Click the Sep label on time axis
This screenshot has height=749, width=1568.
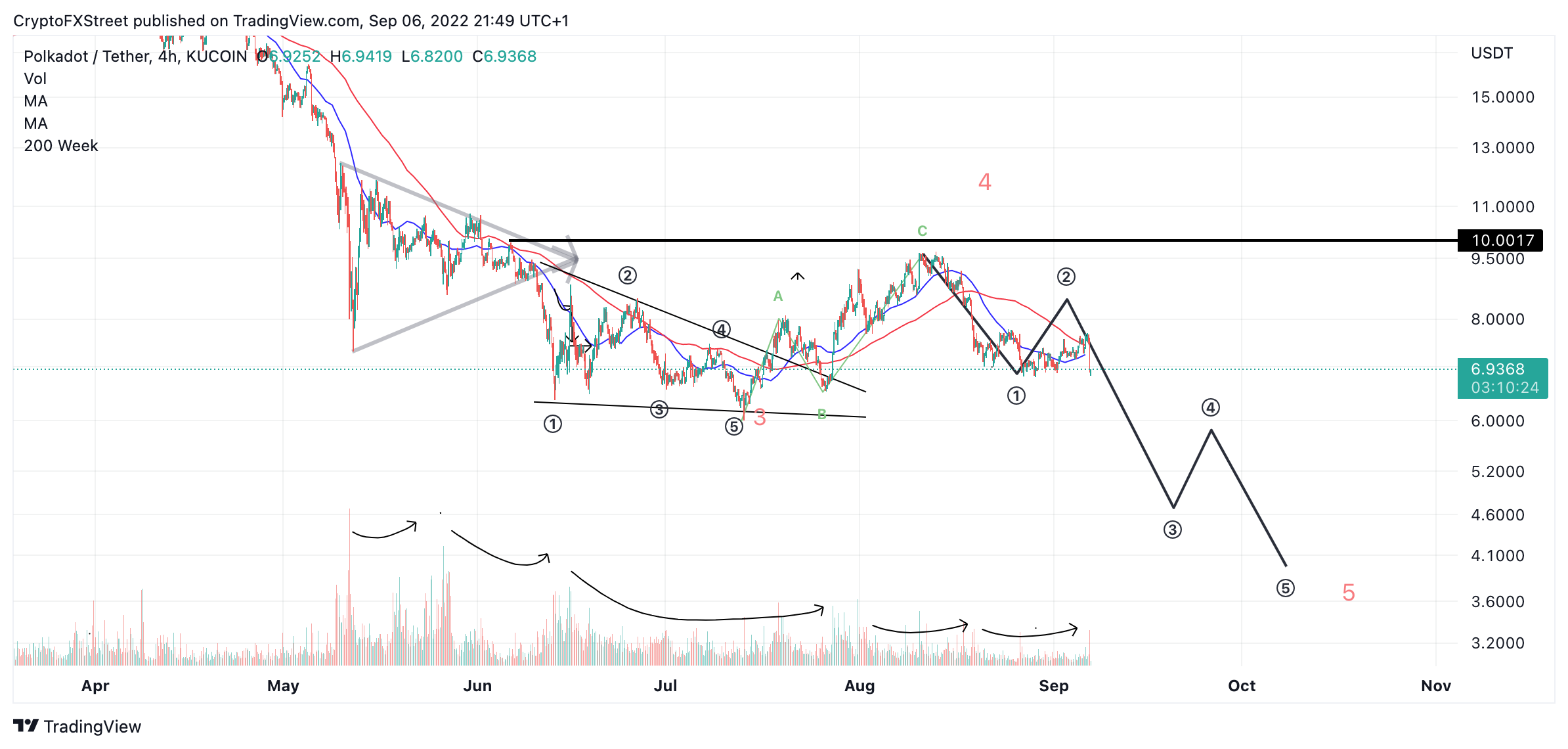(x=1054, y=686)
